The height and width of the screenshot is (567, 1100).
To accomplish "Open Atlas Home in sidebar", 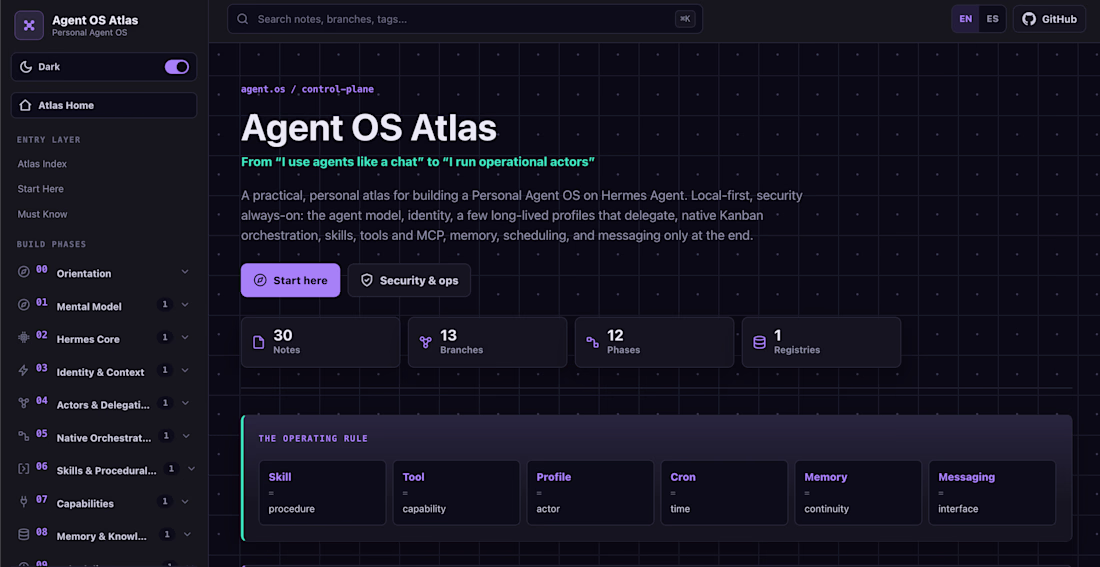I will click(x=104, y=105).
